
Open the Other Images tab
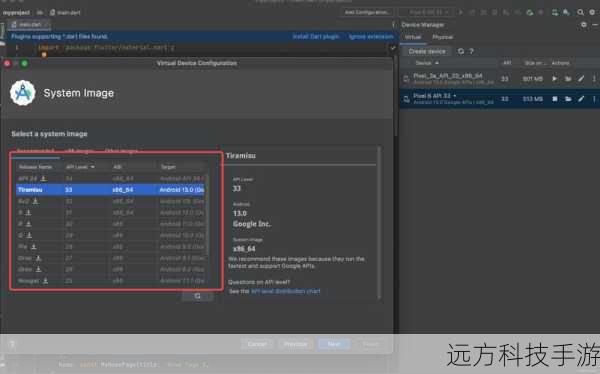click(x=121, y=151)
